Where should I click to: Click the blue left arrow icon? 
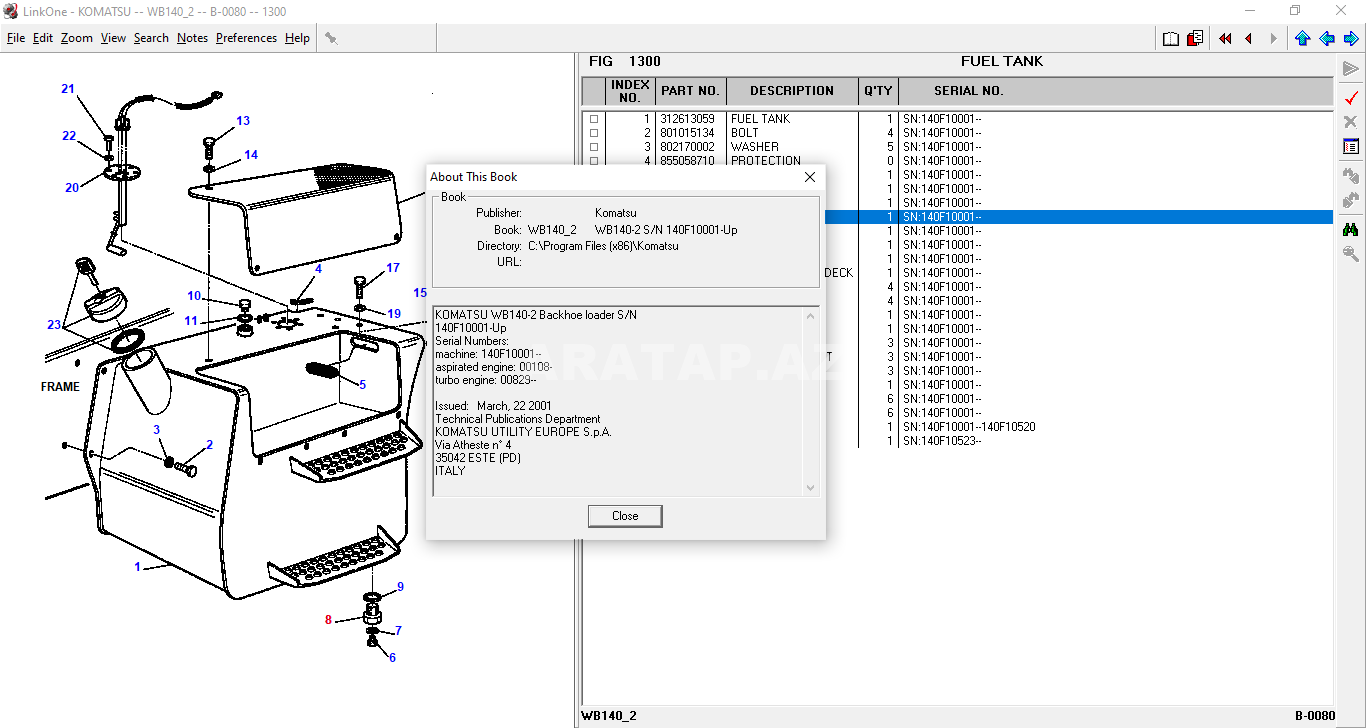pos(1326,38)
